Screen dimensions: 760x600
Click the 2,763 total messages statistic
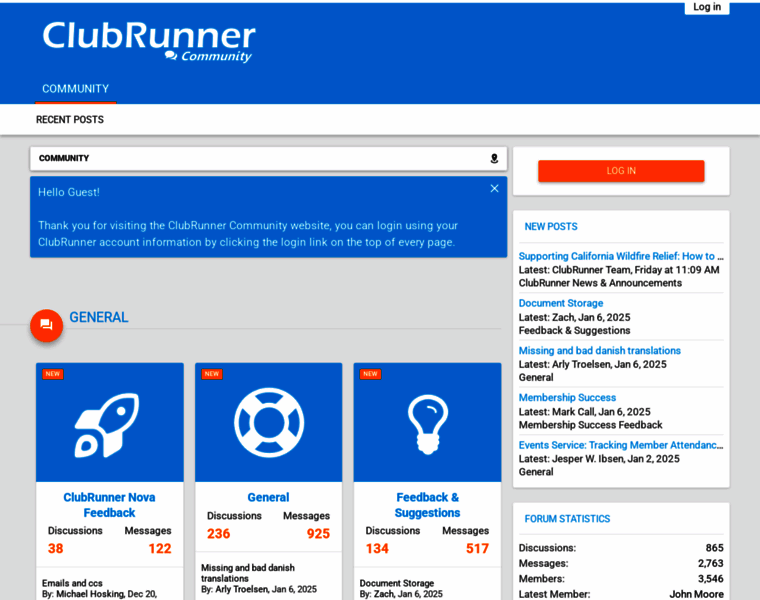pos(711,563)
